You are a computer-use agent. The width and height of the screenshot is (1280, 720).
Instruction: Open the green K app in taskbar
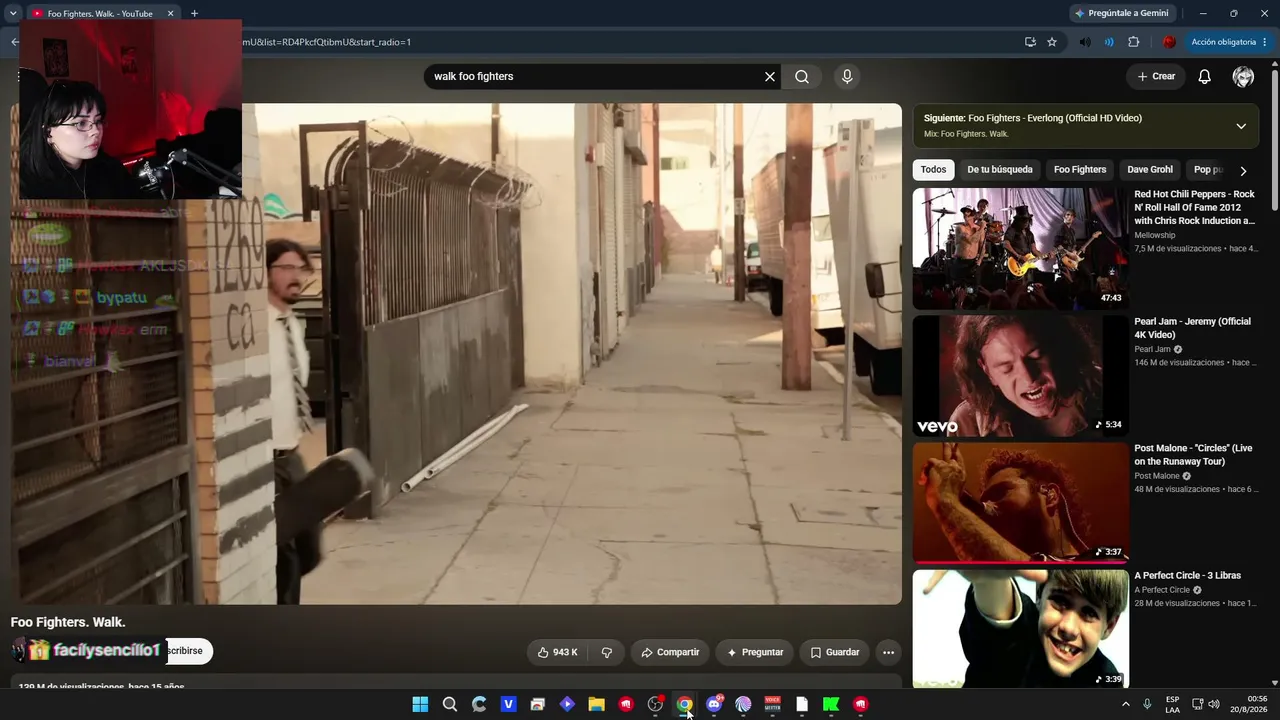(x=831, y=705)
